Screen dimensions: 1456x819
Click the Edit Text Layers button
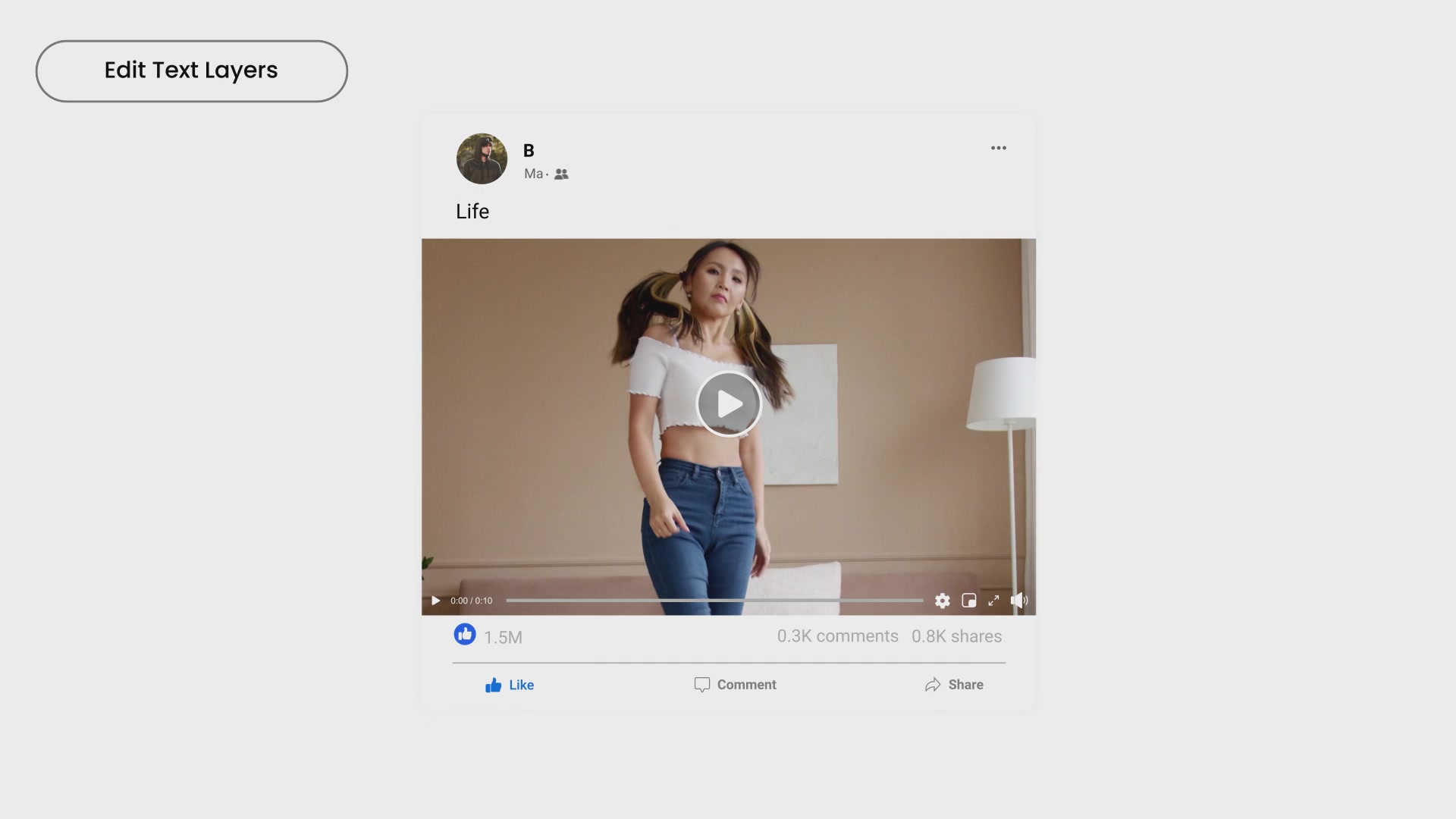click(x=191, y=71)
